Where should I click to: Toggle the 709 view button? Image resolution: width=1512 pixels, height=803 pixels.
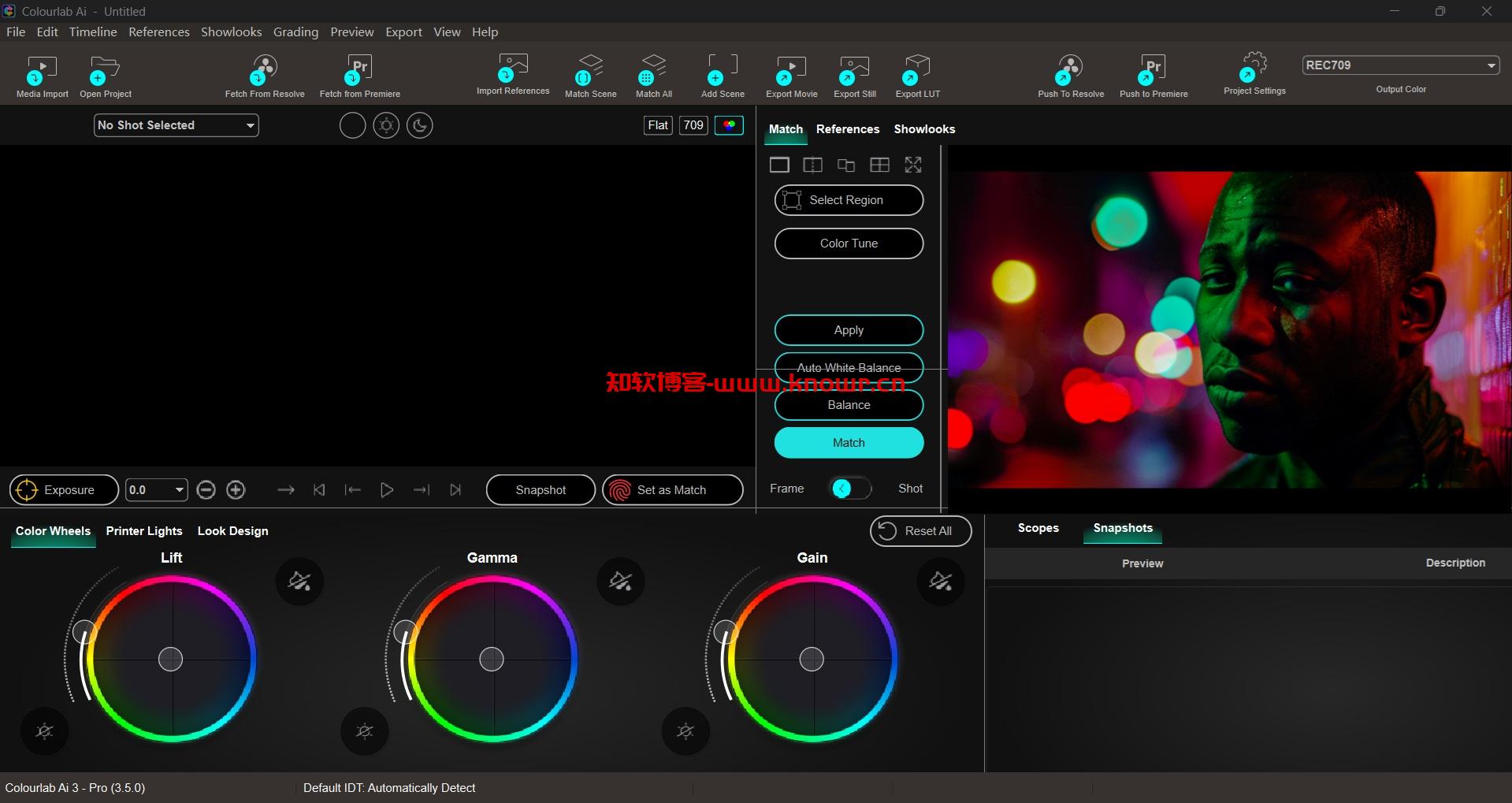pyautogui.click(x=693, y=125)
